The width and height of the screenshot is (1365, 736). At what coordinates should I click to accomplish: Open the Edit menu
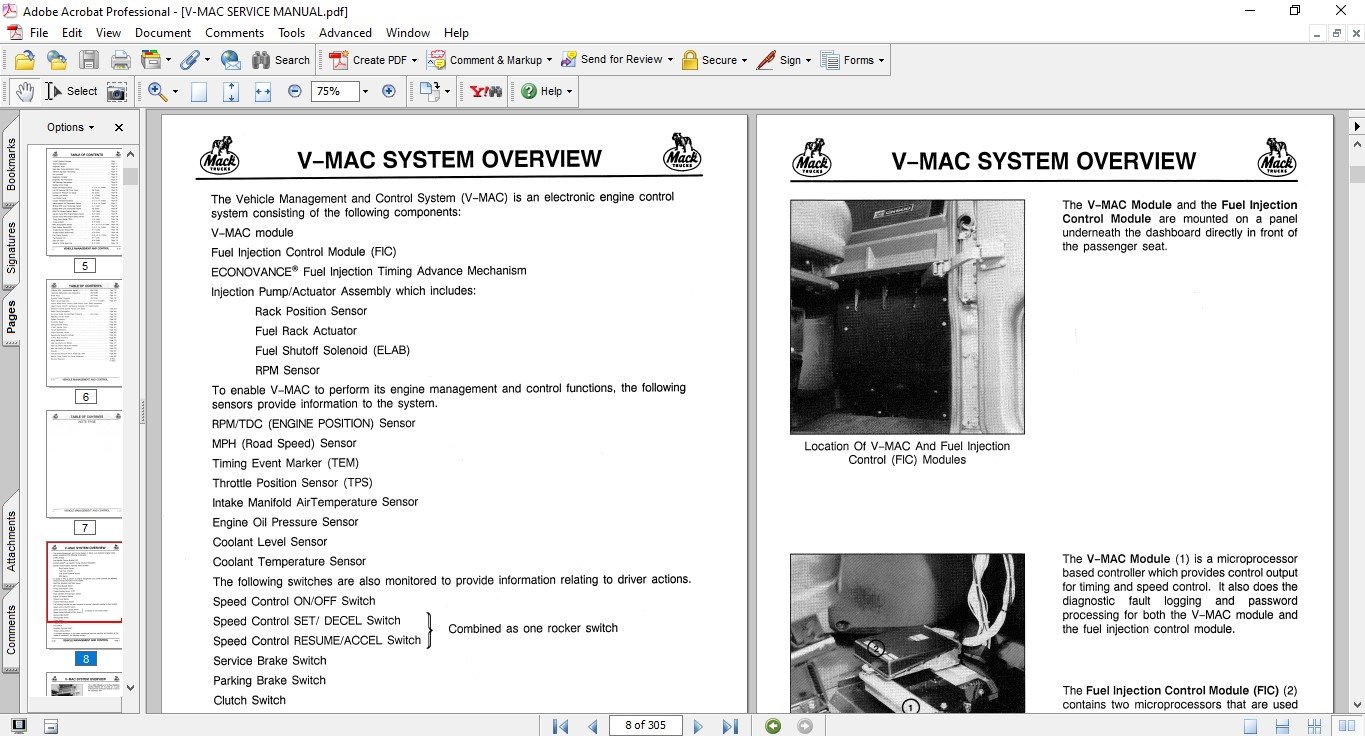pyautogui.click(x=72, y=33)
